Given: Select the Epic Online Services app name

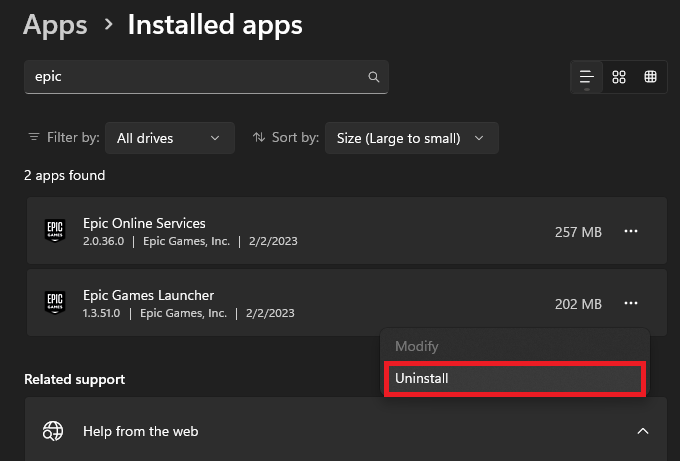Looking at the screenshot, I should click(x=144, y=223).
